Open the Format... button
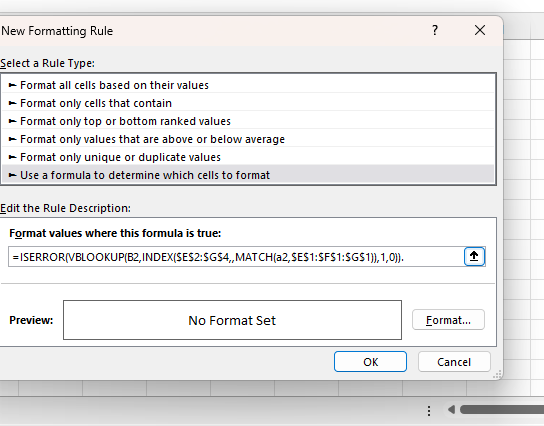544x426 pixels. point(448,320)
